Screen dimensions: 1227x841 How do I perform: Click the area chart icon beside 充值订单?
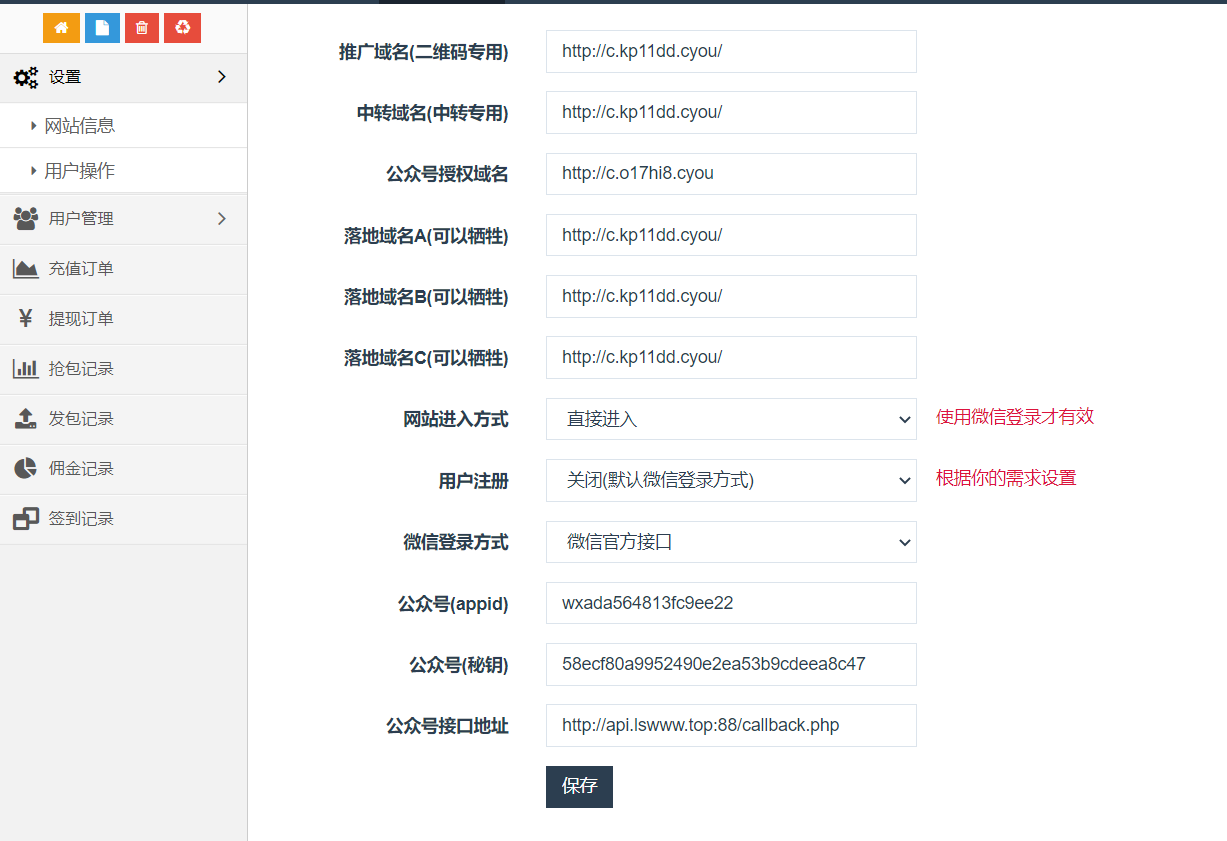26,268
